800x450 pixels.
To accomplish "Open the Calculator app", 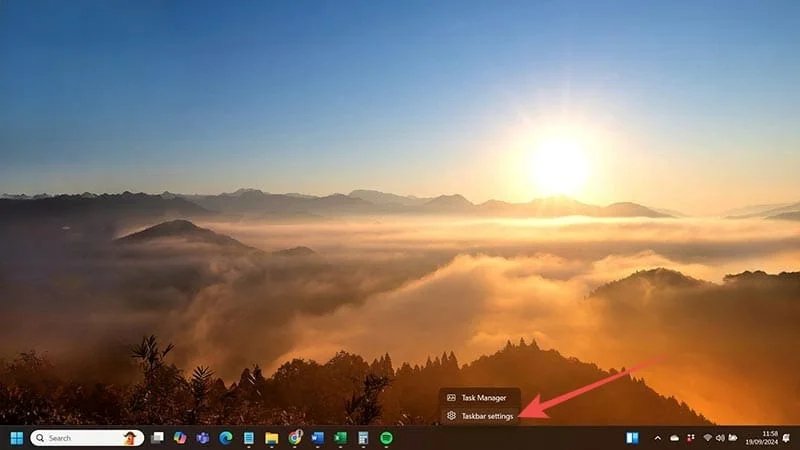I will point(363,438).
